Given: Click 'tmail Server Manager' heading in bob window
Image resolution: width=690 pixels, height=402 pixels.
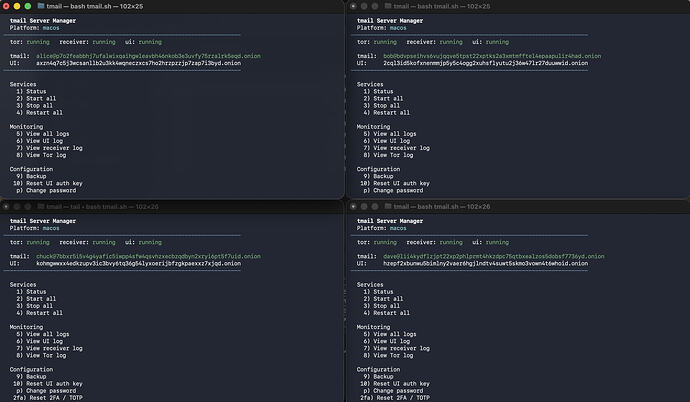Looking at the screenshot, I should click(390, 21).
